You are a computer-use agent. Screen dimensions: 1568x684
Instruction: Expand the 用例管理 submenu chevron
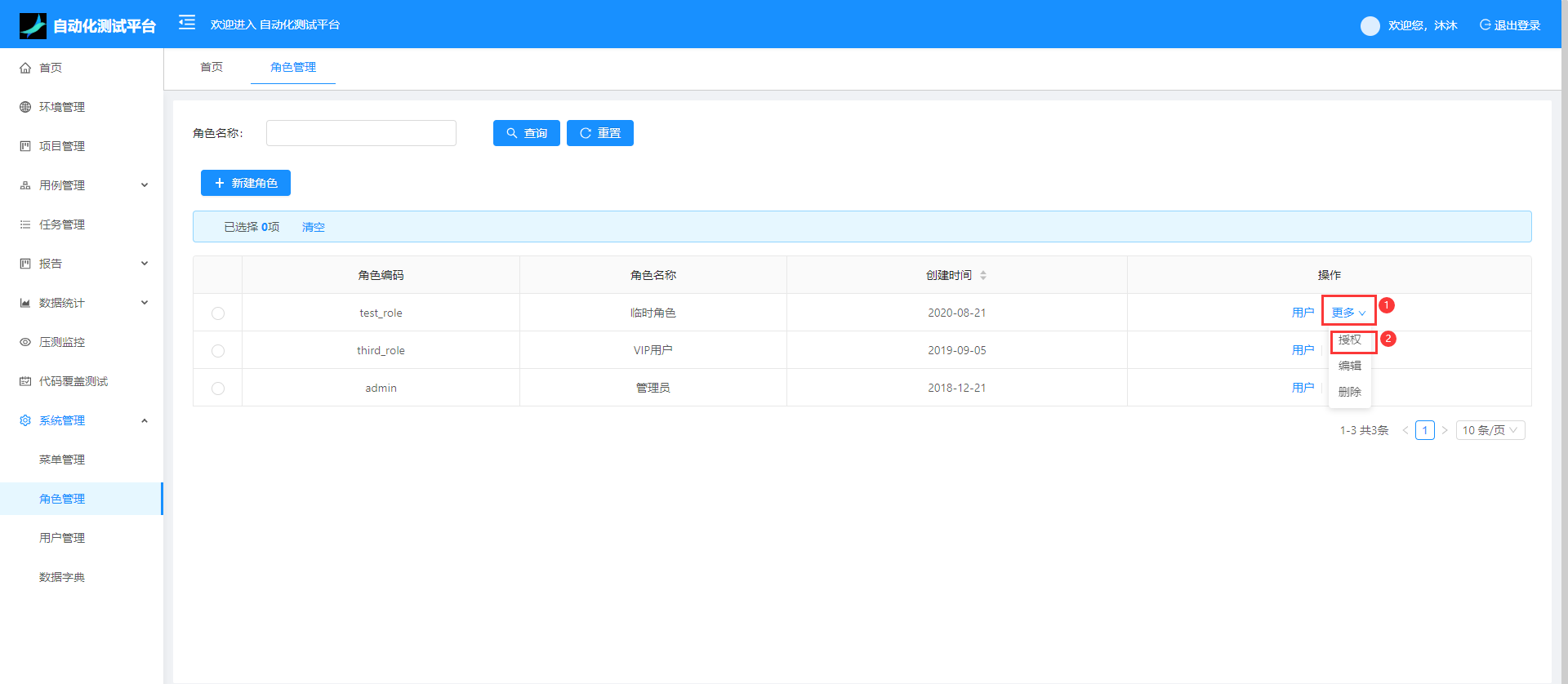coord(145,185)
